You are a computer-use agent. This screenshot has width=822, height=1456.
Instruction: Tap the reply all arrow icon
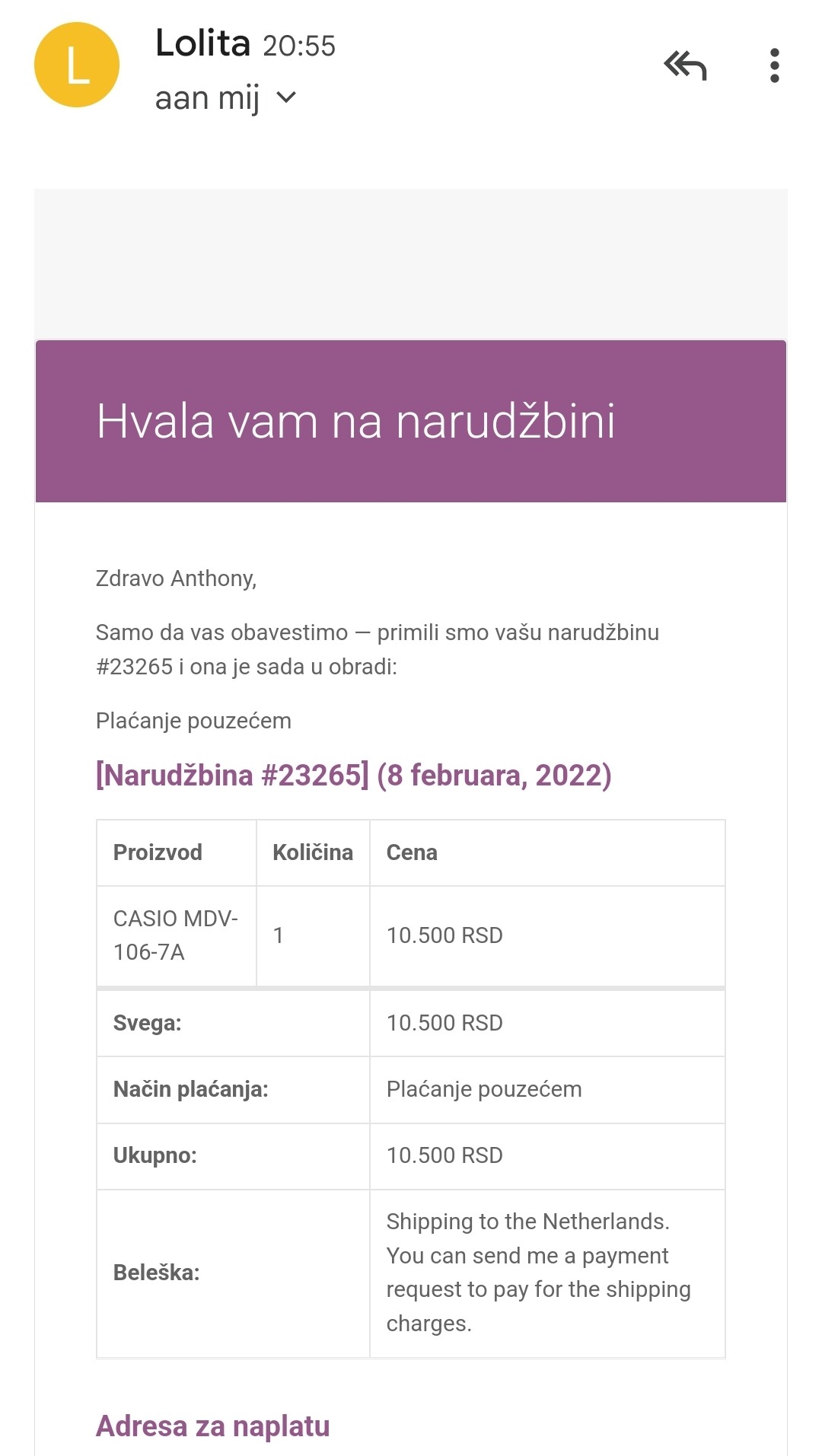tap(685, 66)
